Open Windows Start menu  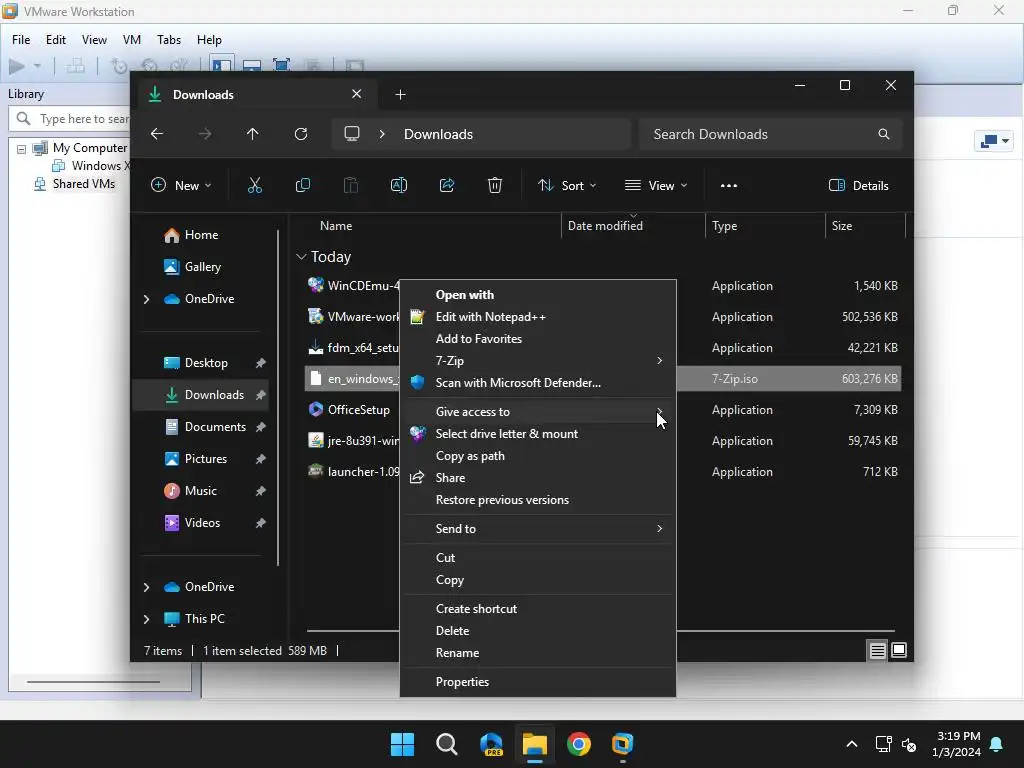402,744
